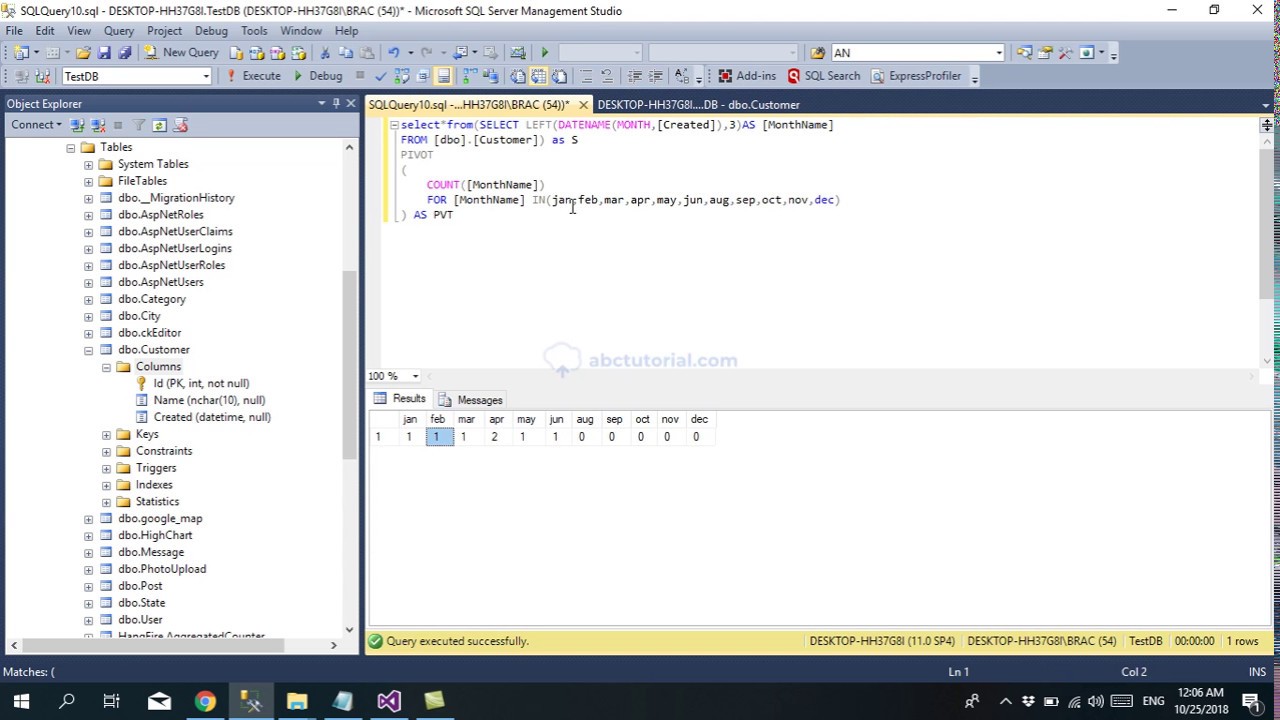Click the Parse checkmark icon
This screenshot has height=720, width=1280.
pos(380,76)
